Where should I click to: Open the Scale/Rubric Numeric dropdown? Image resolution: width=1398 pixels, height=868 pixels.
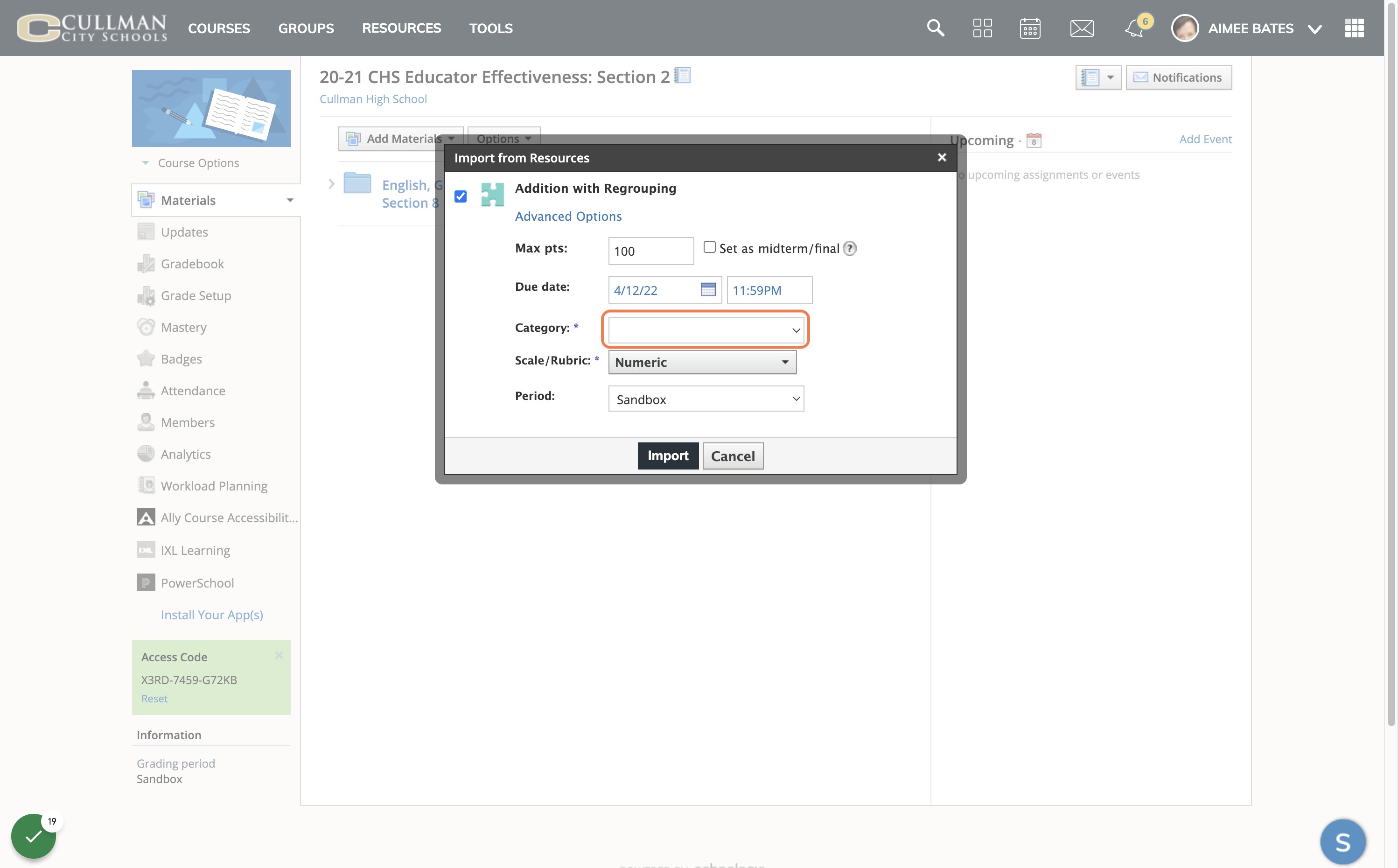[x=702, y=362]
